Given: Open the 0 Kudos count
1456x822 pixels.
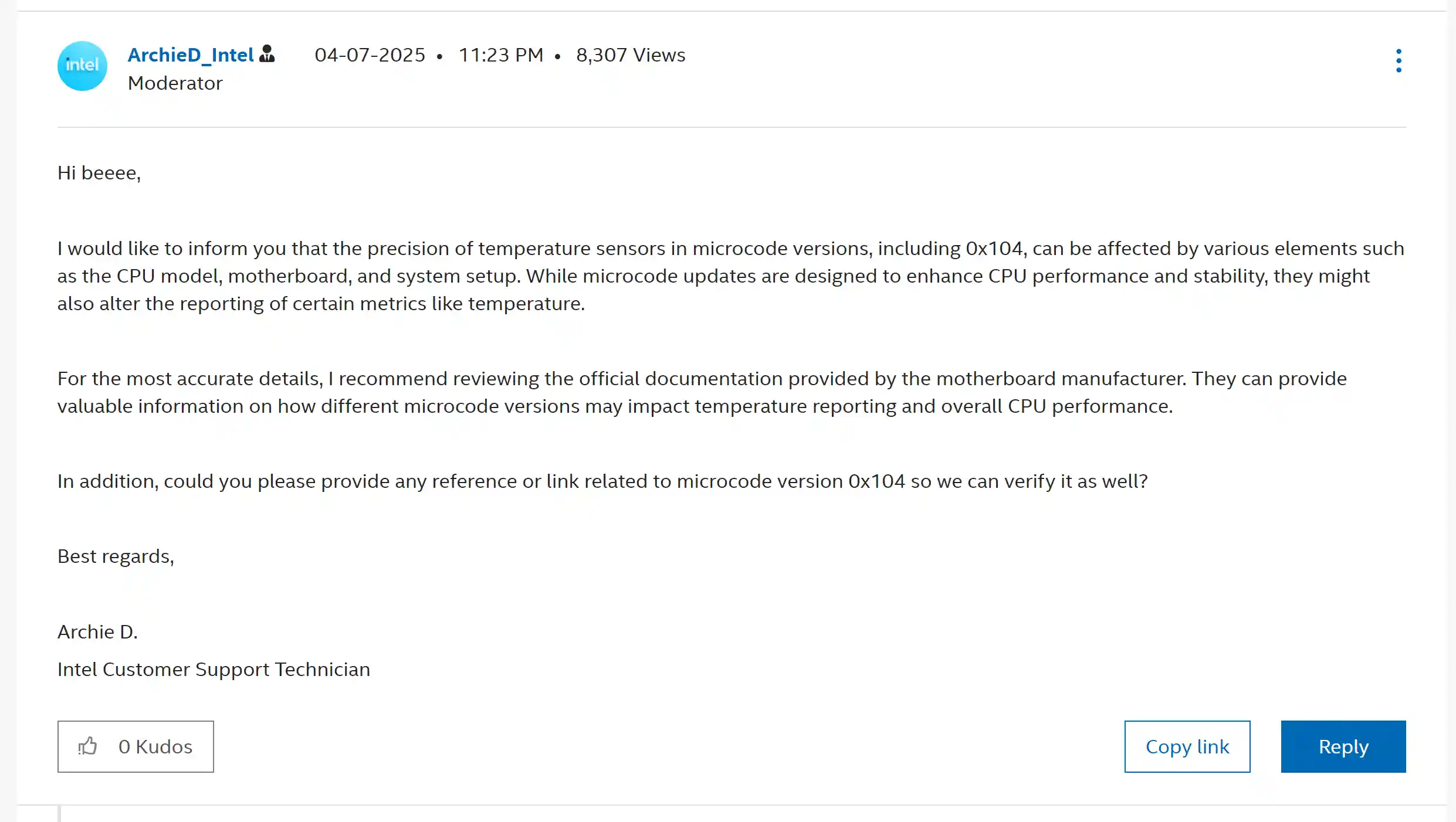Looking at the screenshot, I should [x=155, y=746].
